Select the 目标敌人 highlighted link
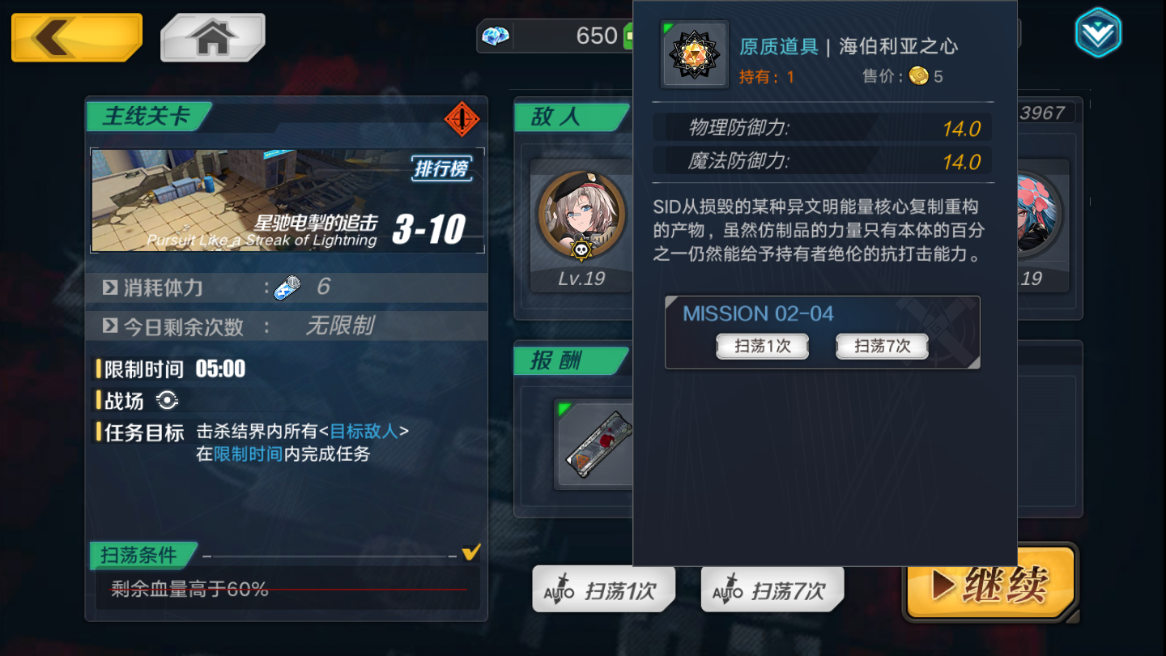1166x656 pixels. 364,431
